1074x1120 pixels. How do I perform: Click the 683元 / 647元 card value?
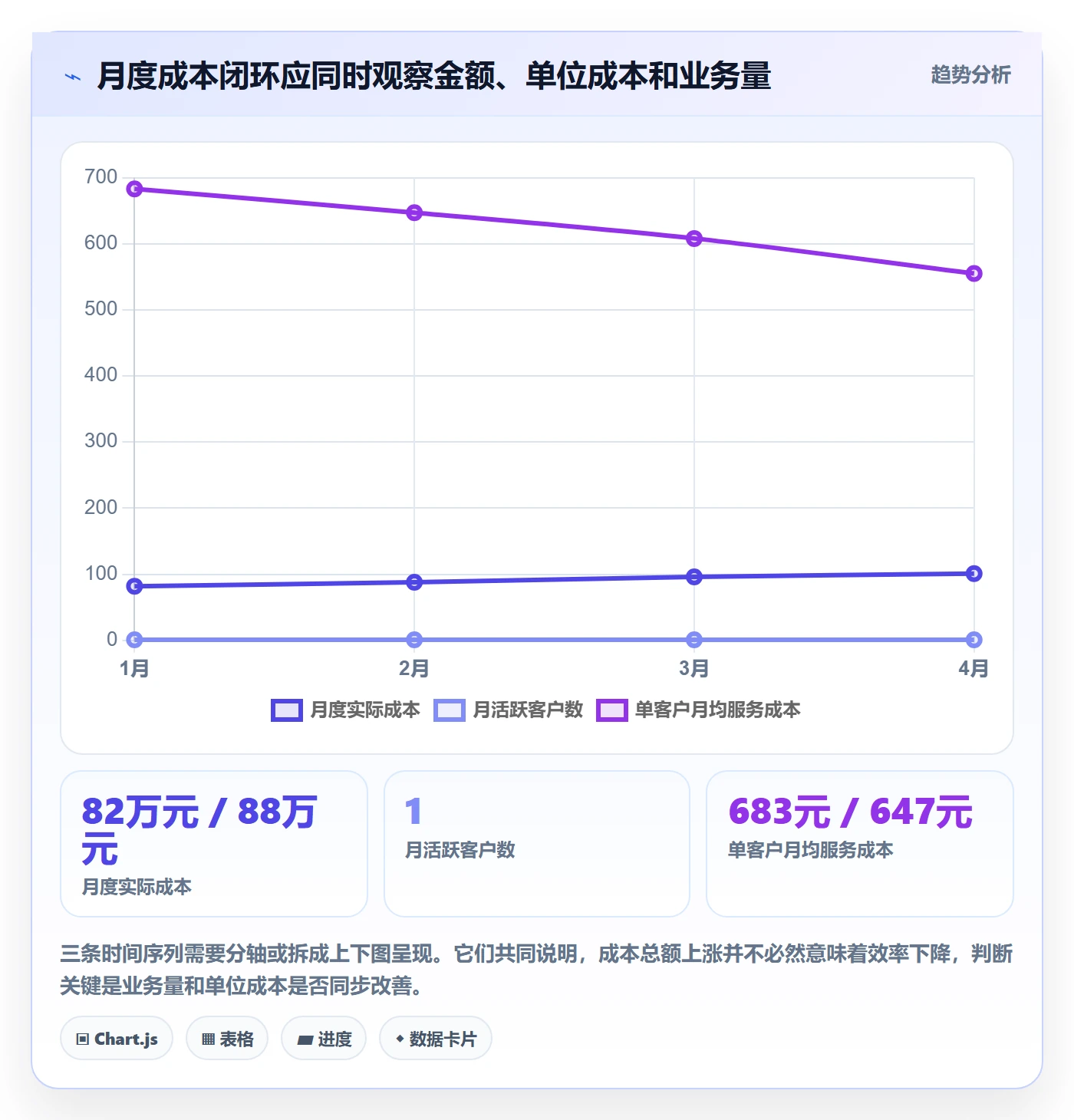tap(851, 812)
